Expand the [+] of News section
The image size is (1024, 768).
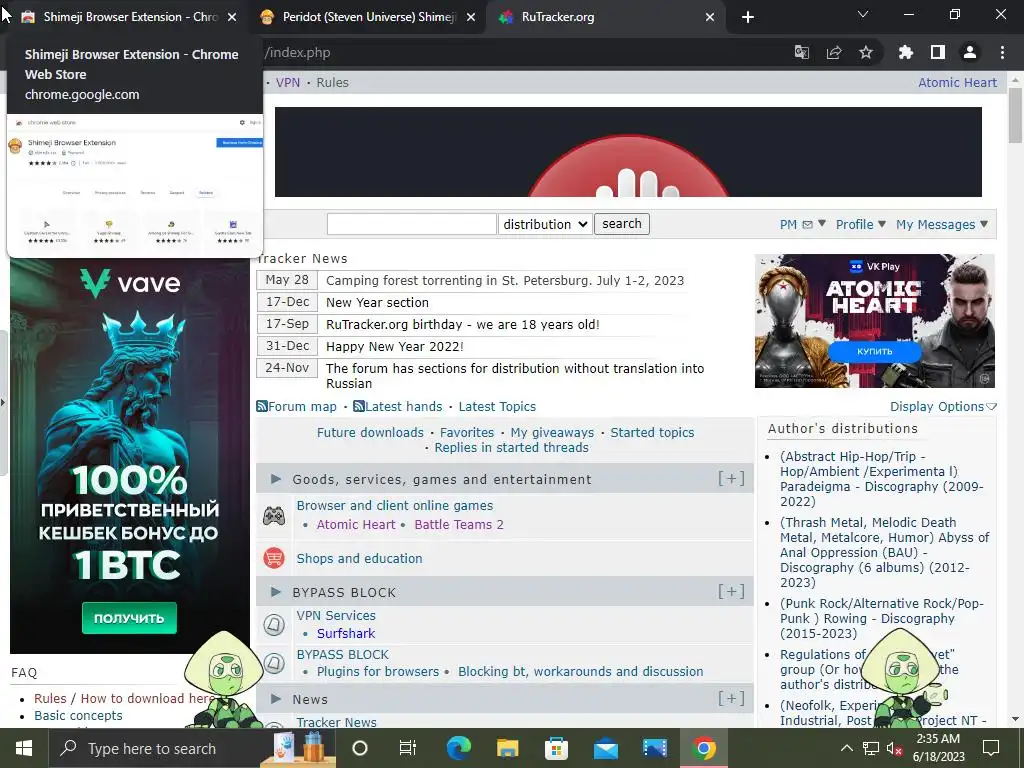point(731,699)
